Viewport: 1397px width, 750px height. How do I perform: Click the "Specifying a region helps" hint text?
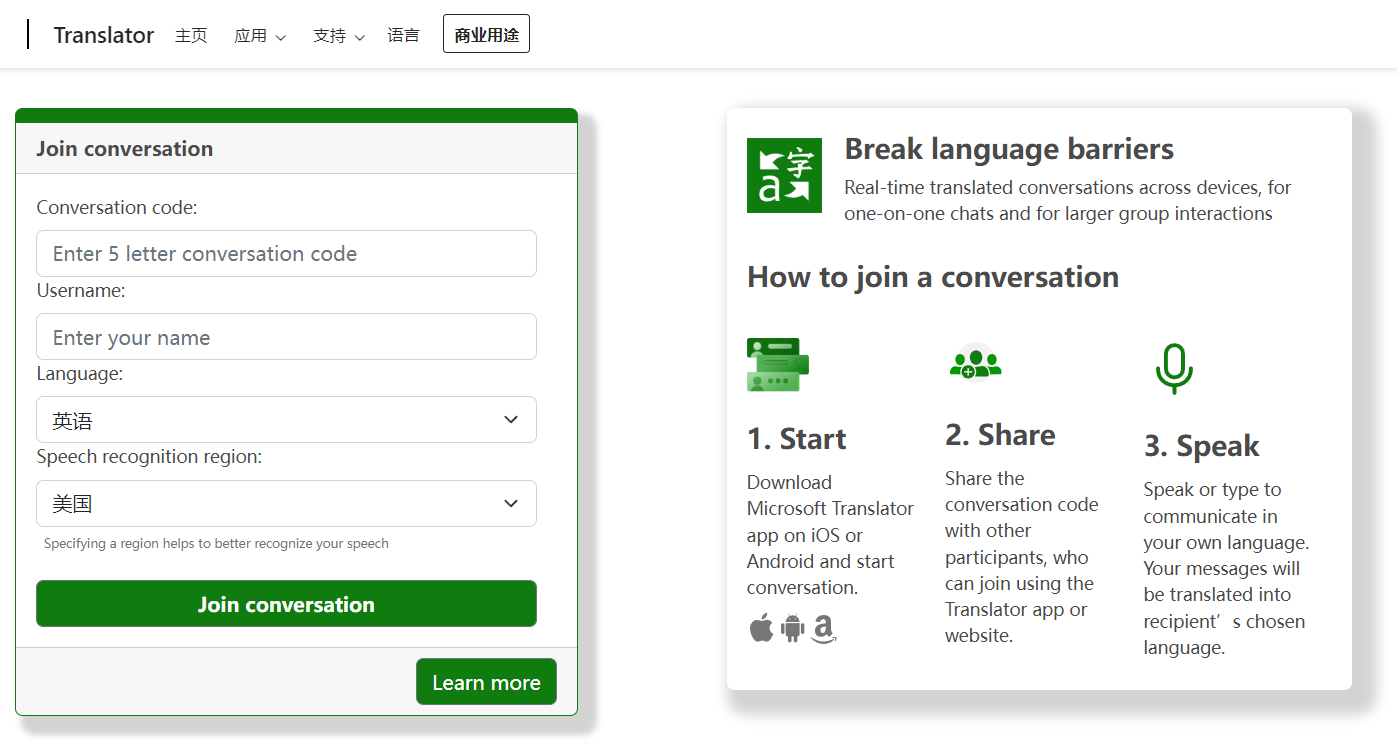[216, 544]
